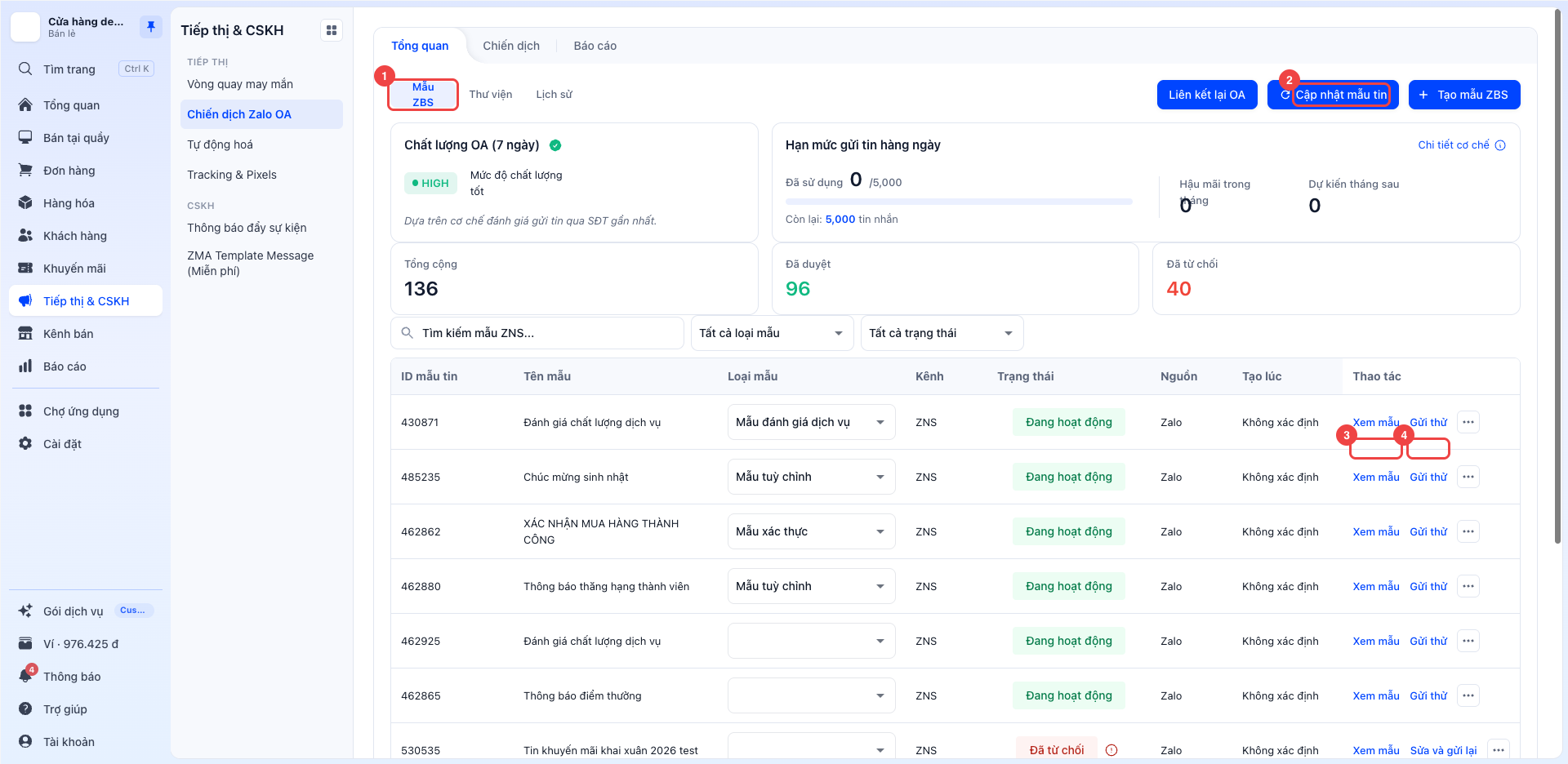Open more options for template 430871
Screen dimensions: 1568x764
coord(1468,422)
